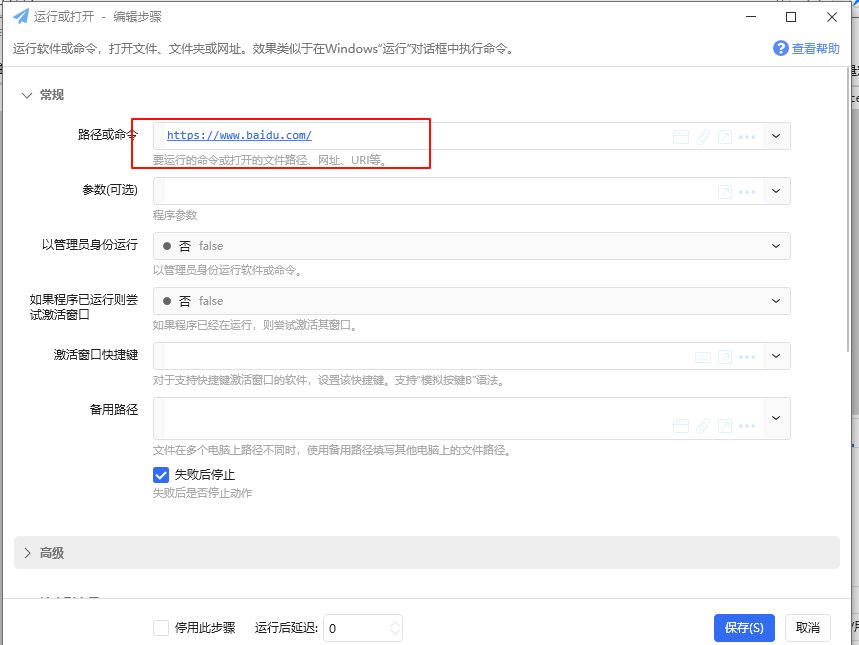Screen dimensions: 859x645
Task: Click the expand-editor arrow icon in 路径或命令 field
Action: click(725, 136)
